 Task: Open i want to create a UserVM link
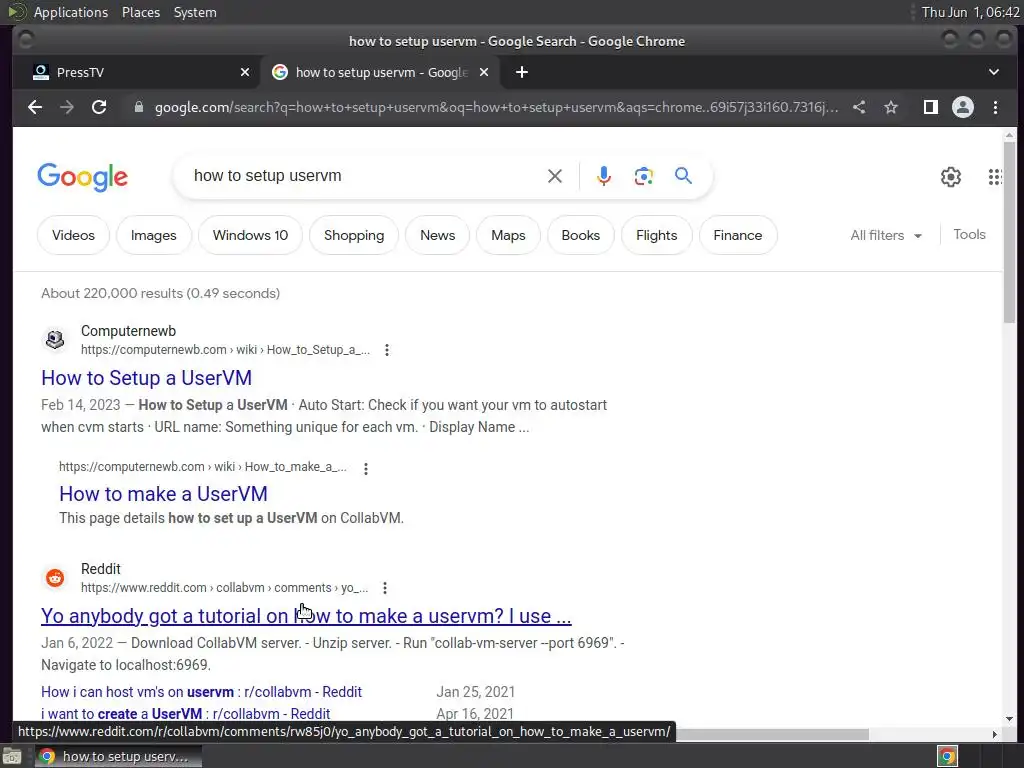point(185,714)
